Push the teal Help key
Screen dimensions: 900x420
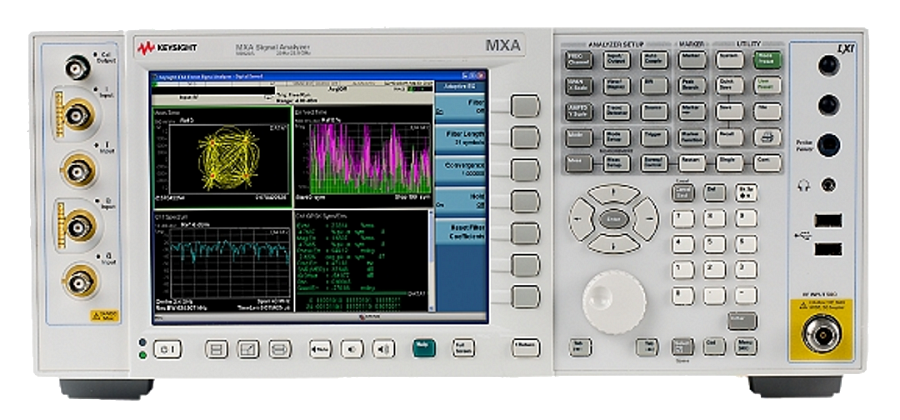(x=424, y=348)
